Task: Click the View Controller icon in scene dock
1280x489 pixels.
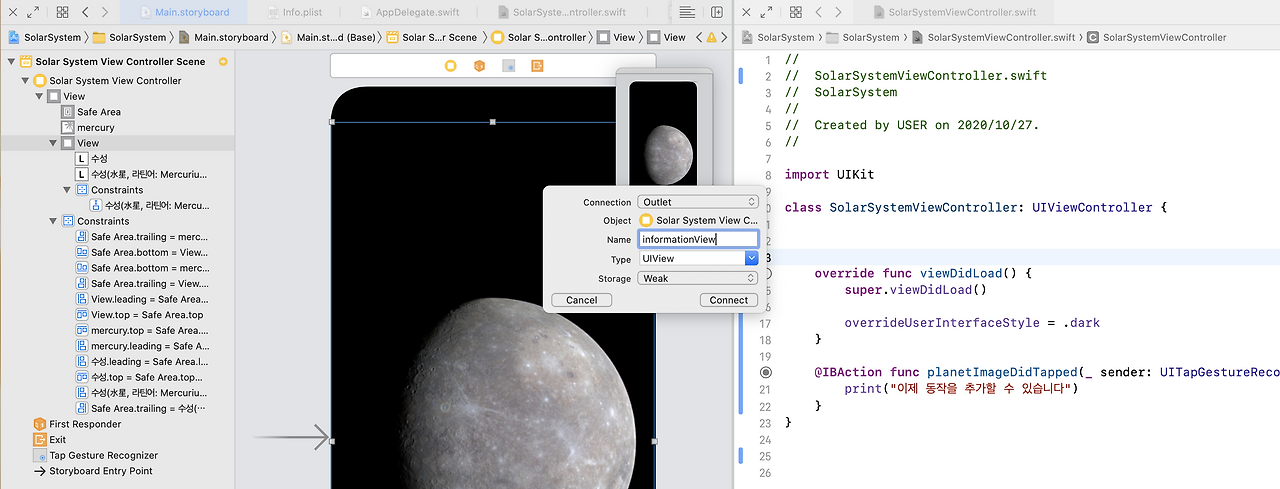Action: tap(450, 65)
